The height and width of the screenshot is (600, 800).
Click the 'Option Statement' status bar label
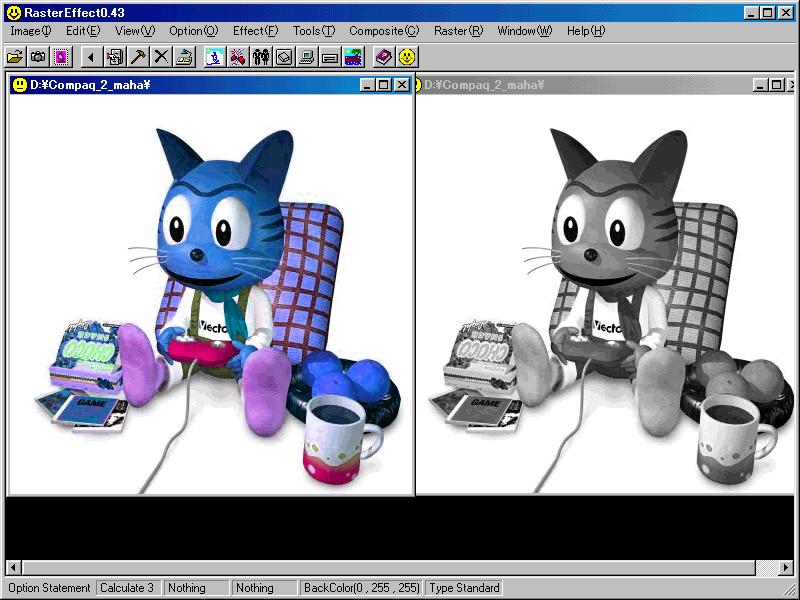click(49, 588)
